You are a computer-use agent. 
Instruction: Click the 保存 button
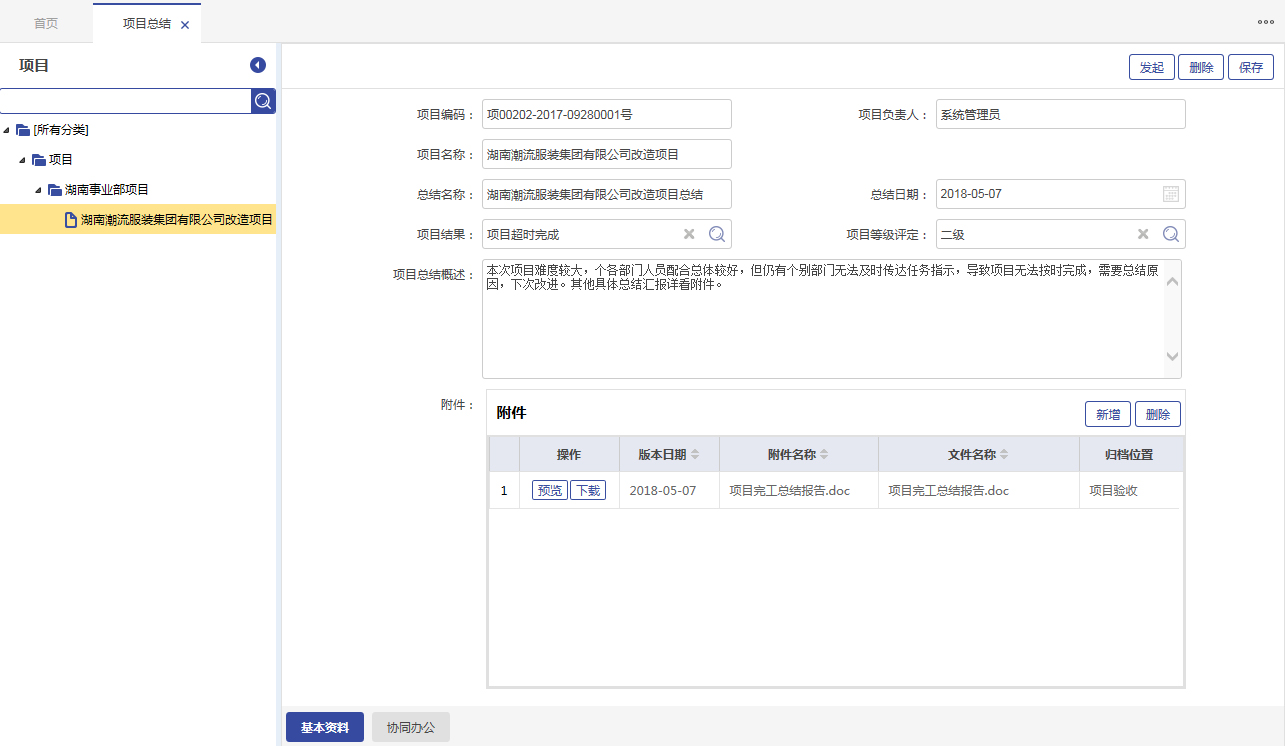(x=1250, y=67)
